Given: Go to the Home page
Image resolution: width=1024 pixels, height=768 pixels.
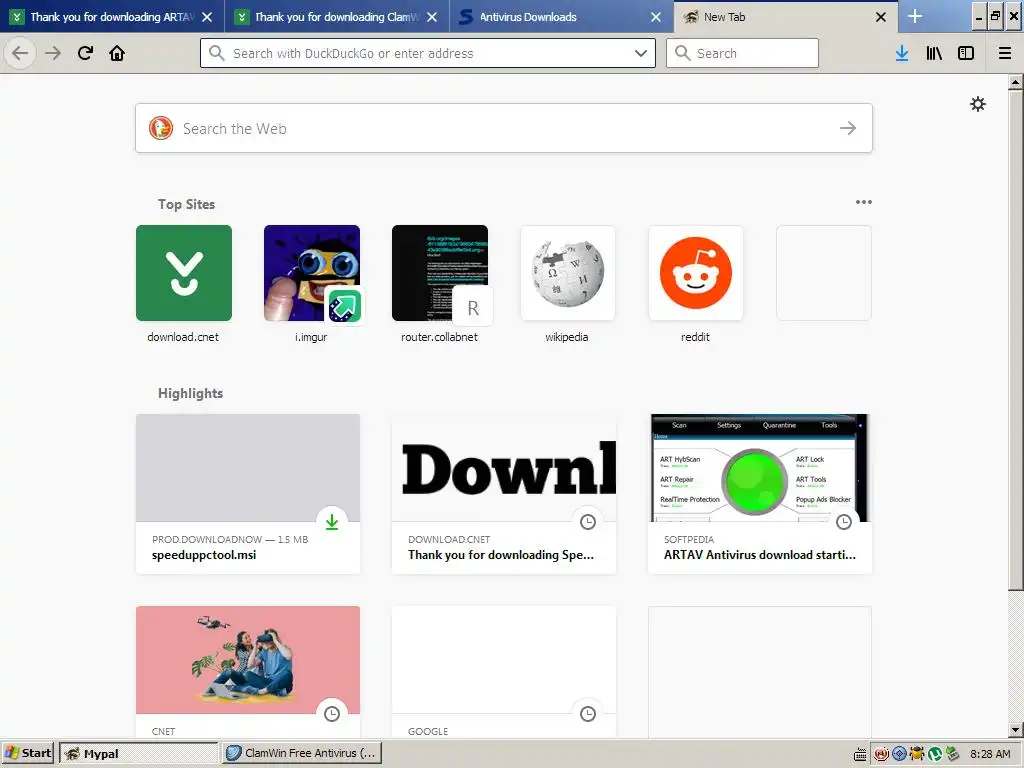Looking at the screenshot, I should (x=117, y=53).
